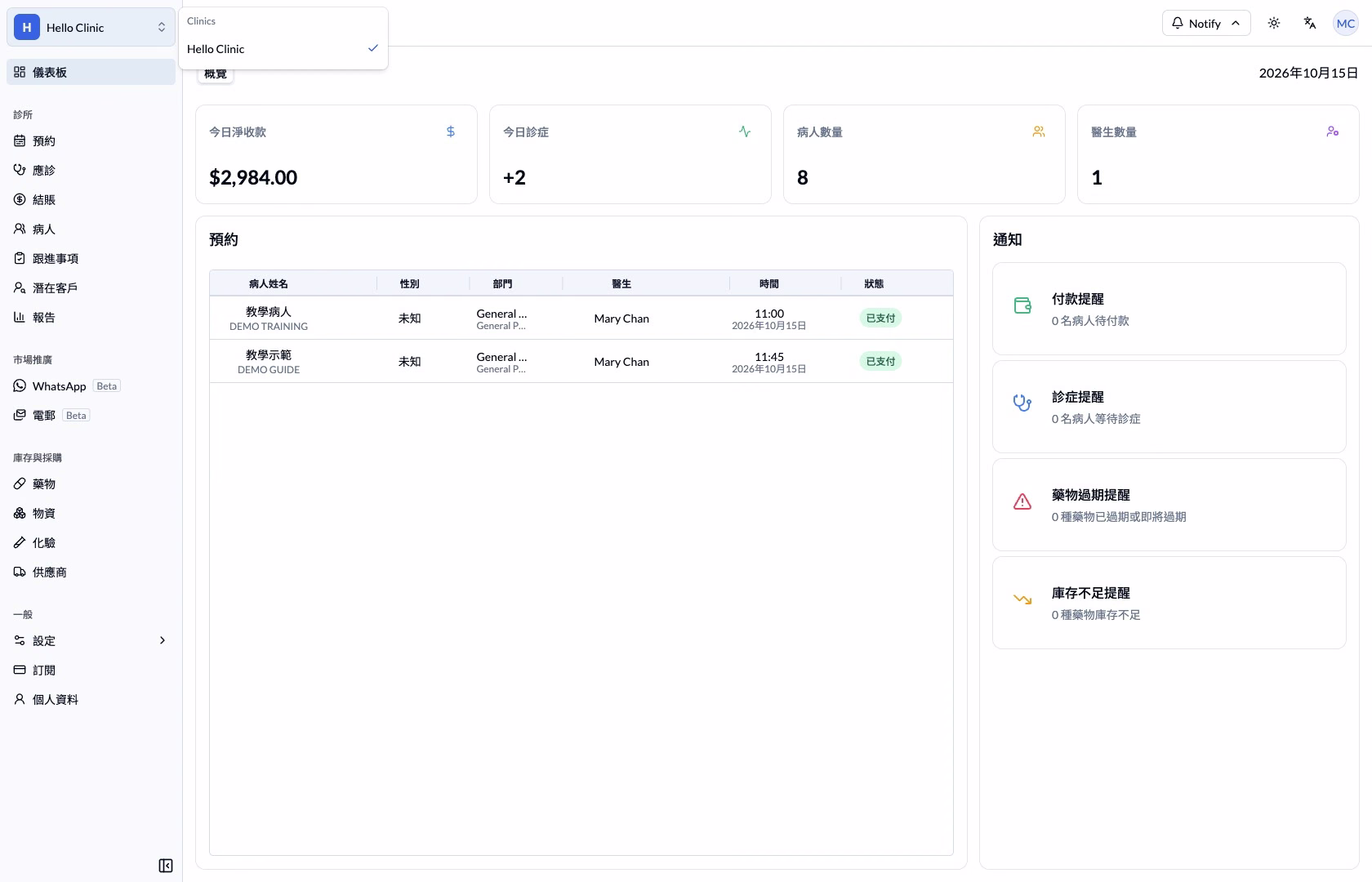Screen dimensions: 1372x882
Task: Click the 概覽 overview tab
Action: click(x=216, y=74)
